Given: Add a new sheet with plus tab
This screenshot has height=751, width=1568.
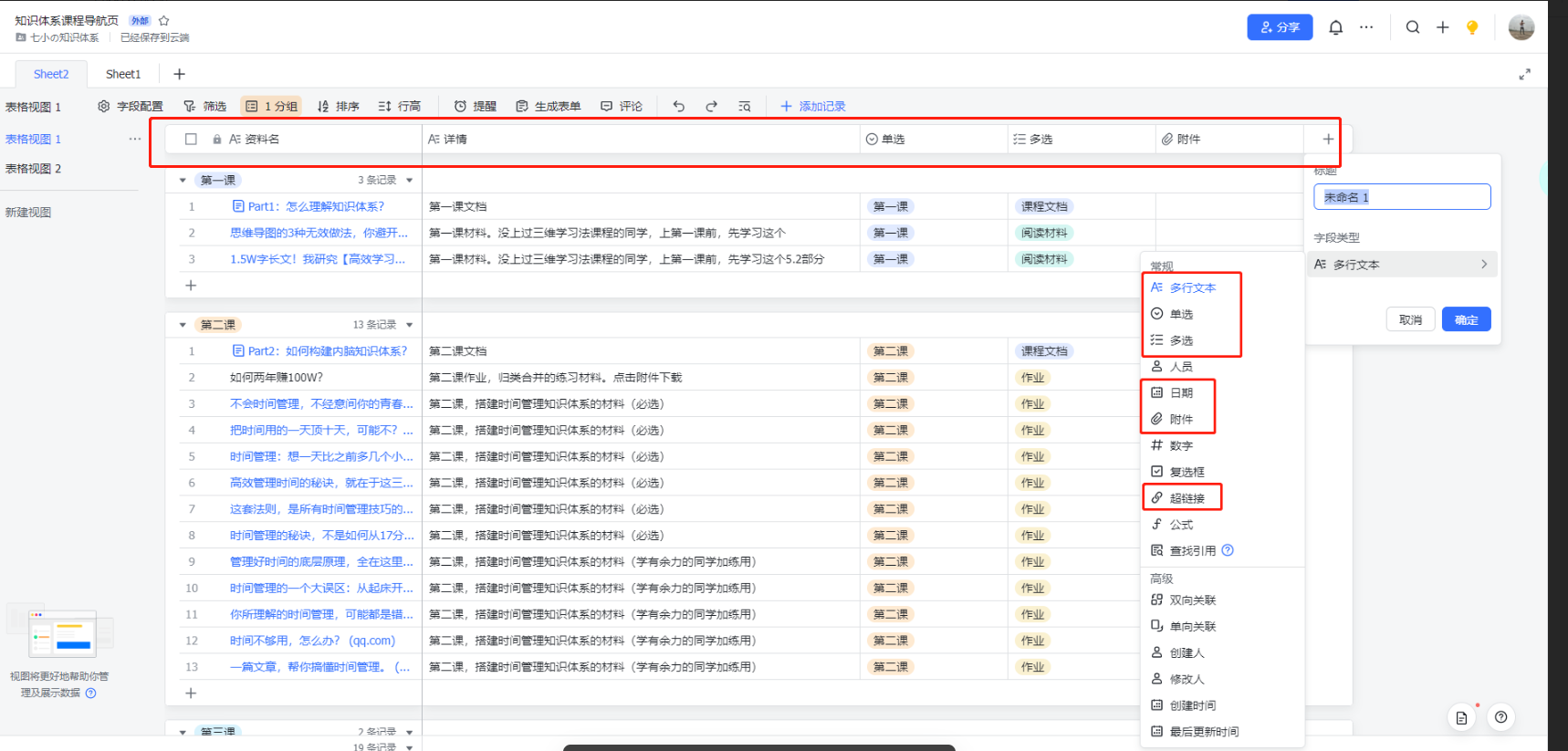Looking at the screenshot, I should point(179,74).
